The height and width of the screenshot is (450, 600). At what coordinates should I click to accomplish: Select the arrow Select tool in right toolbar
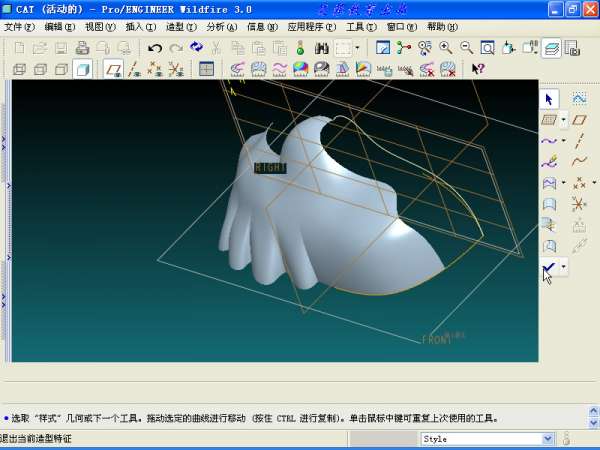(548, 99)
